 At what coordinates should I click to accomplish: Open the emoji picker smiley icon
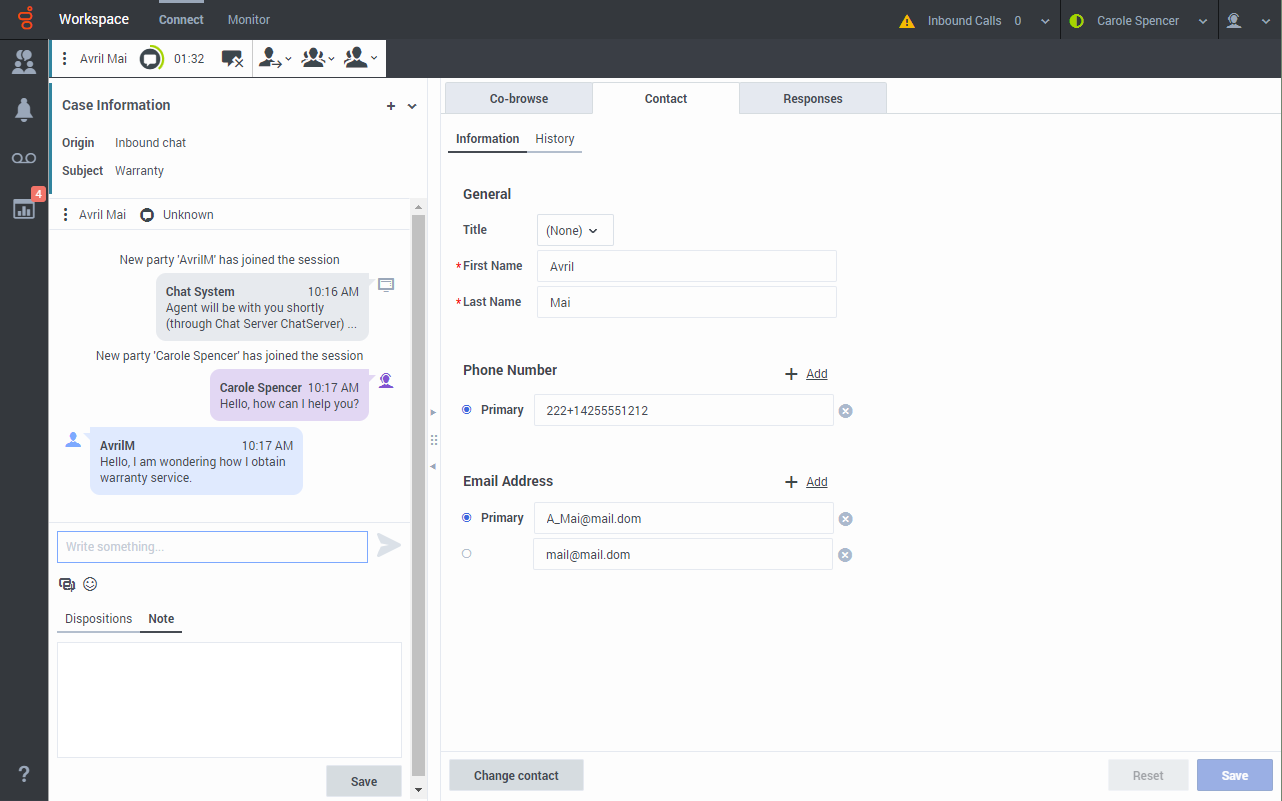click(x=90, y=584)
